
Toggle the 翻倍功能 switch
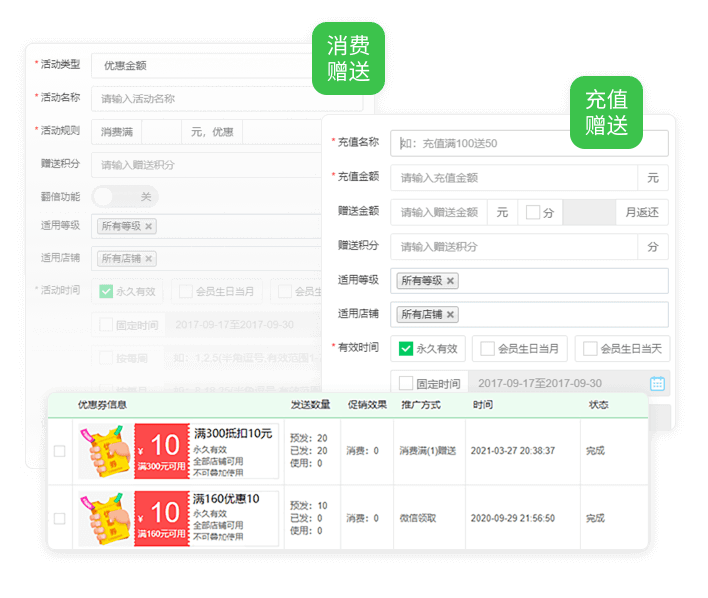pyautogui.click(x=125, y=197)
